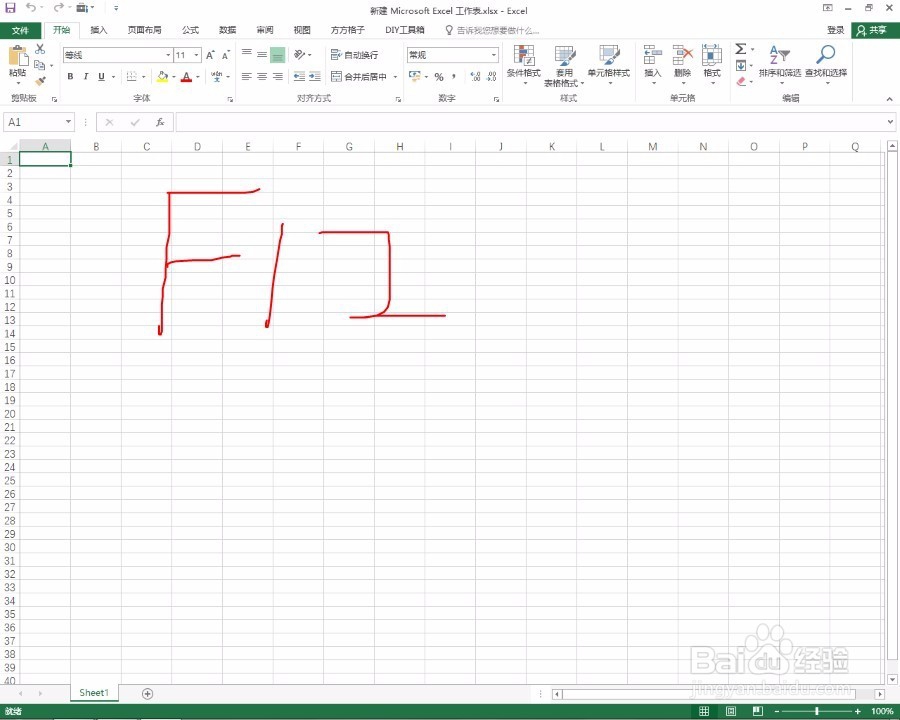The image size is (900, 720).
Task: Click the Paste clipboard icon
Action: (18, 56)
